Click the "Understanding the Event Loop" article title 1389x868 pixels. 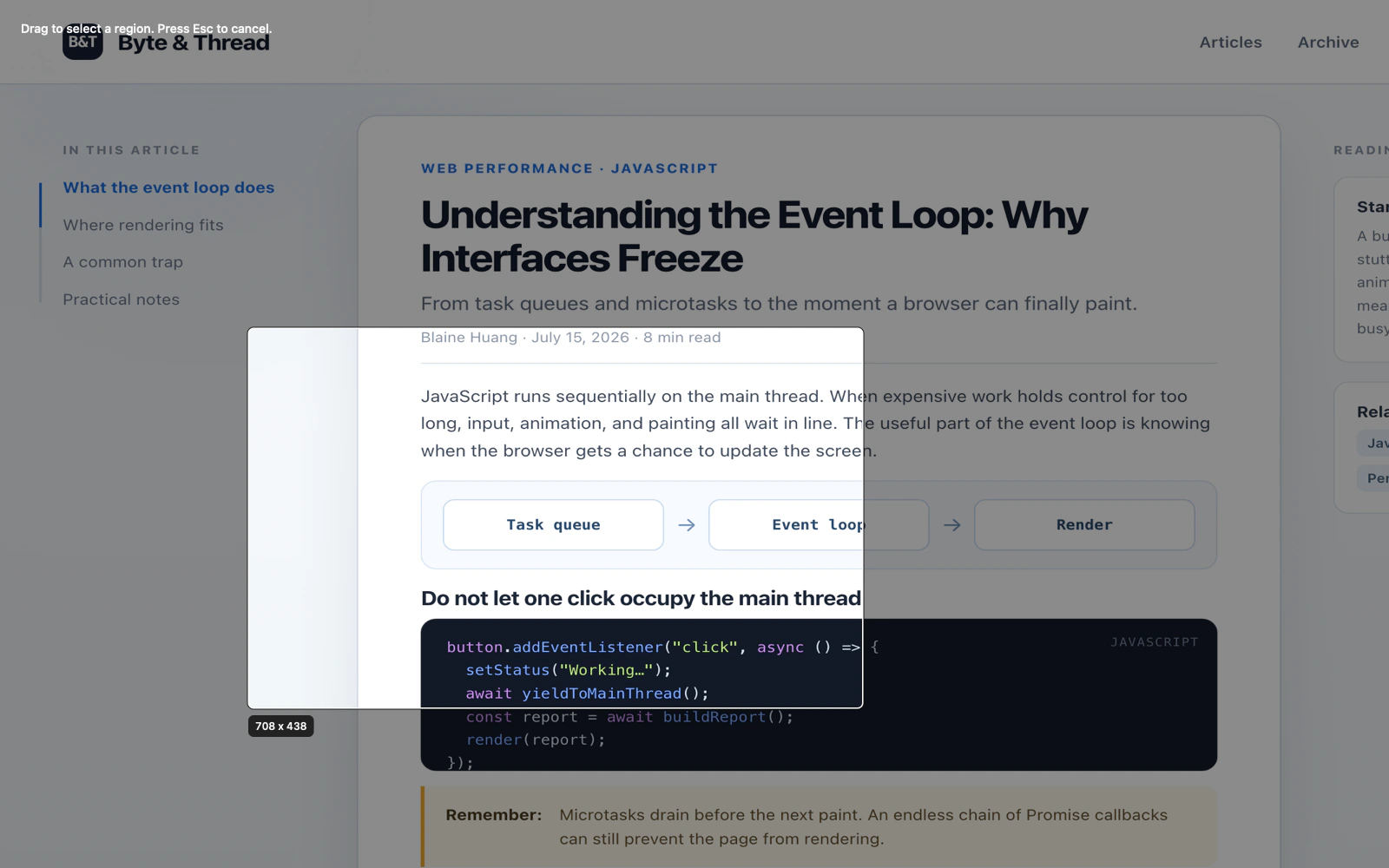pos(754,236)
